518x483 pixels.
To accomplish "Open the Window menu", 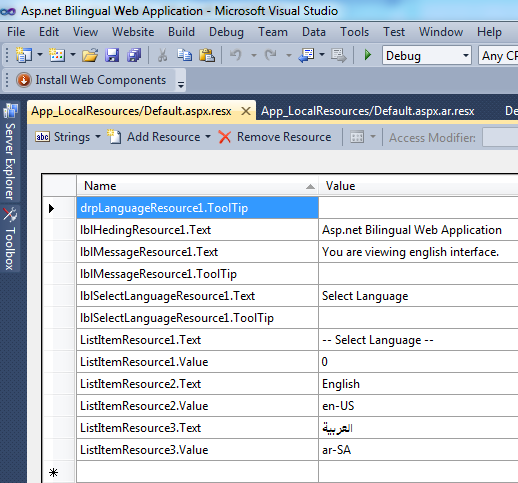I will click(441, 32).
